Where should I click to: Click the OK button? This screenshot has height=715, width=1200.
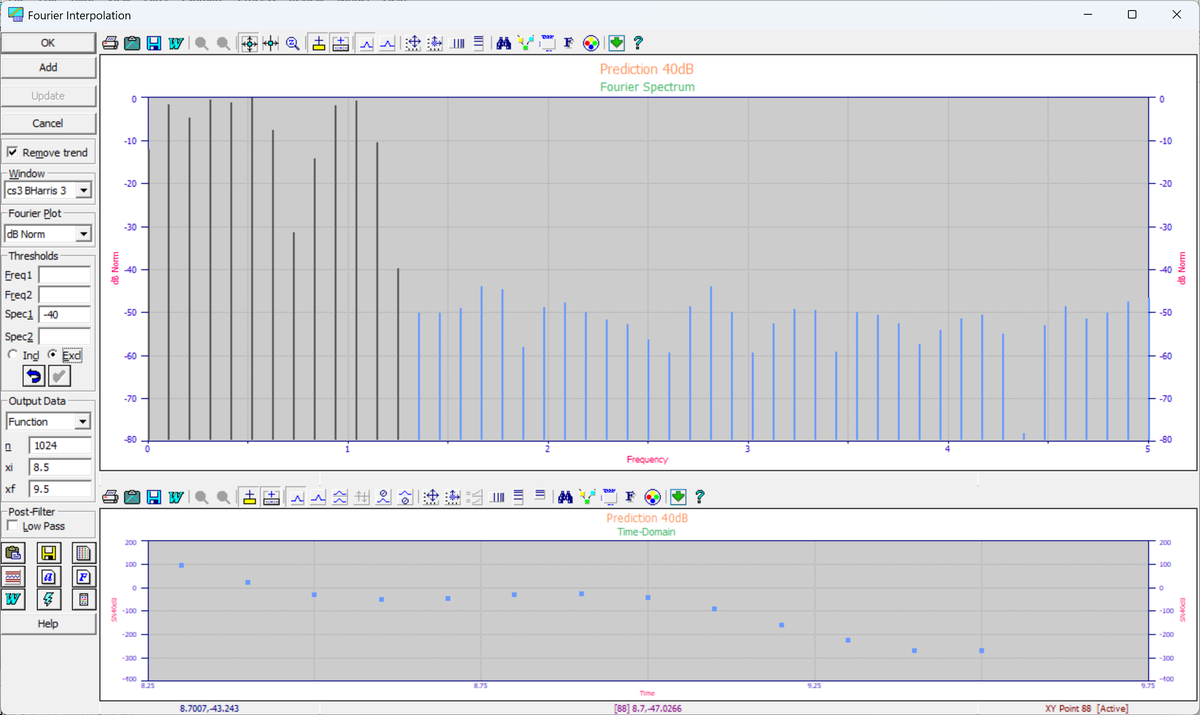coord(48,43)
